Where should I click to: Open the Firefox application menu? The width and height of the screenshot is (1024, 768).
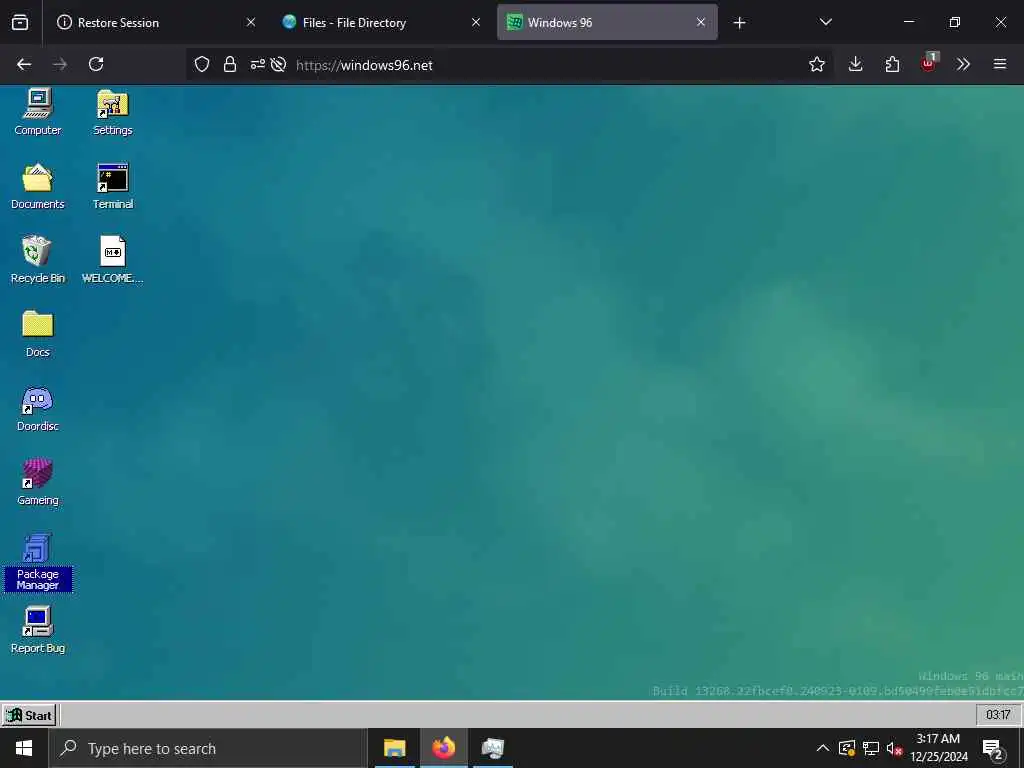pyautogui.click(x=1000, y=64)
